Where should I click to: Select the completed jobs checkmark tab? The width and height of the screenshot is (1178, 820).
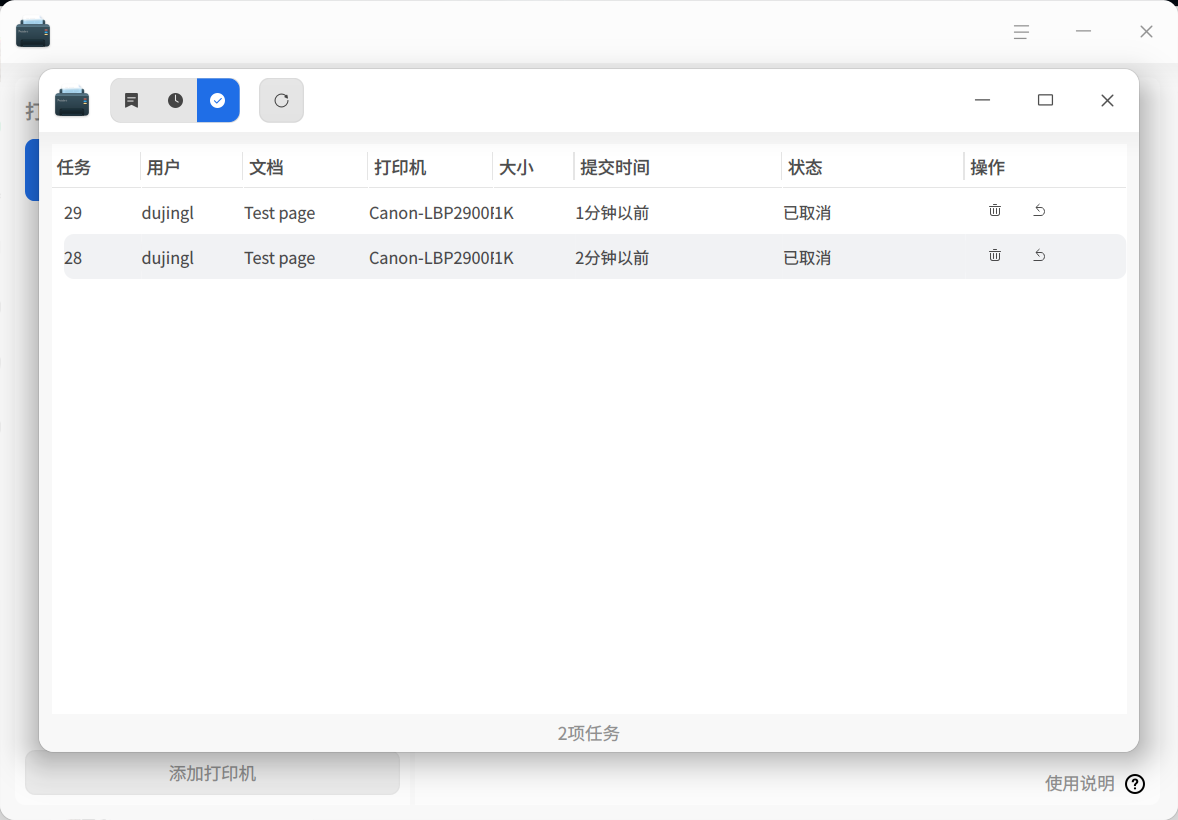coord(218,100)
